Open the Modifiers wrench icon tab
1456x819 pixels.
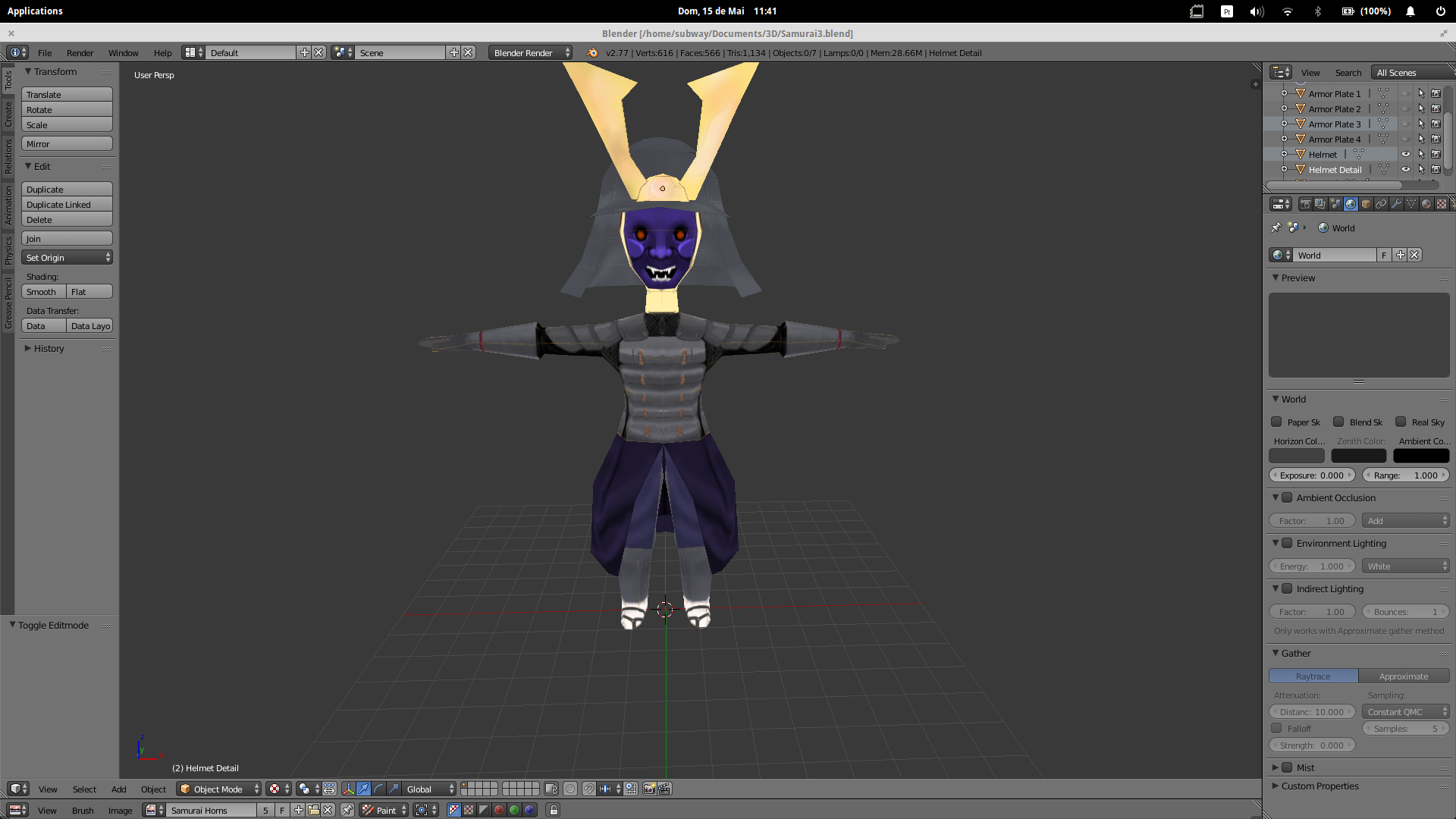(1396, 204)
